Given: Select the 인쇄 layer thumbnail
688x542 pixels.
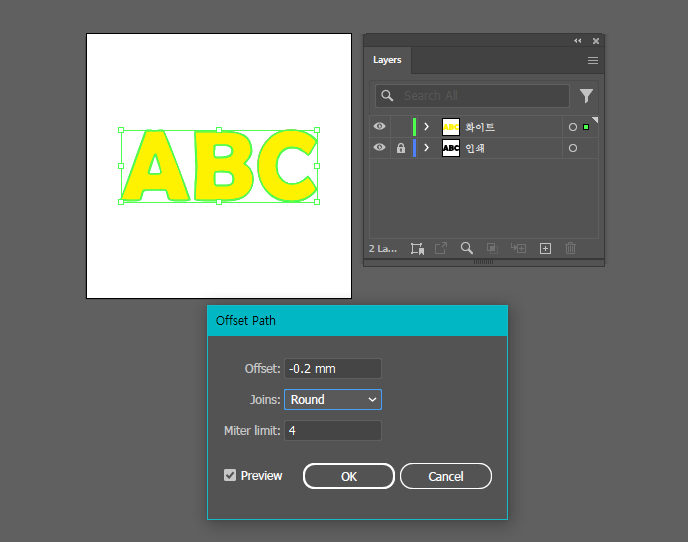Looking at the screenshot, I should pyautogui.click(x=451, y=148).
